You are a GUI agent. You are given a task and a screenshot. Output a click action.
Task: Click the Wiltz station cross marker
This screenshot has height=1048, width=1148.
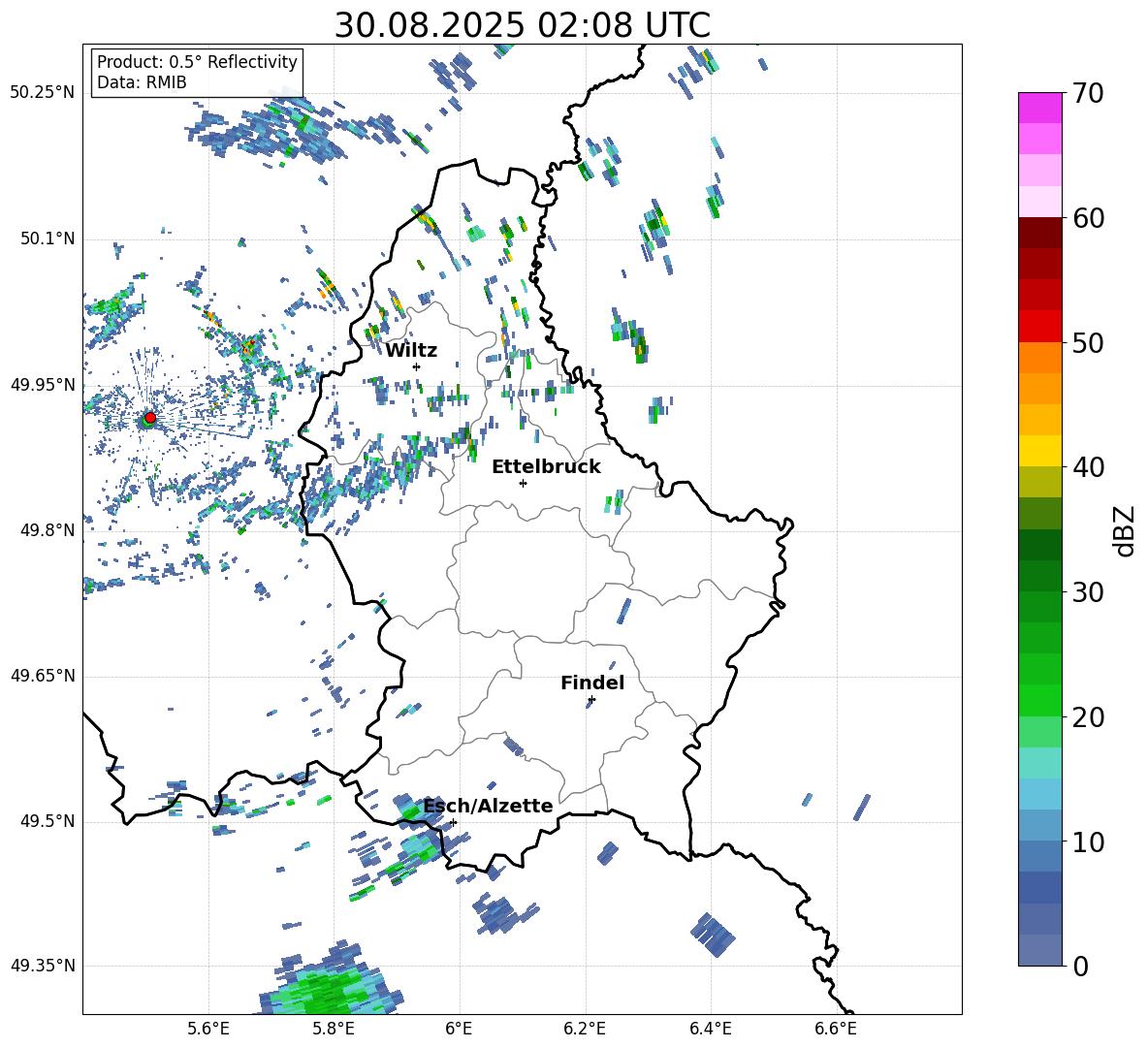pyautogui.click(x=417, y=366)
